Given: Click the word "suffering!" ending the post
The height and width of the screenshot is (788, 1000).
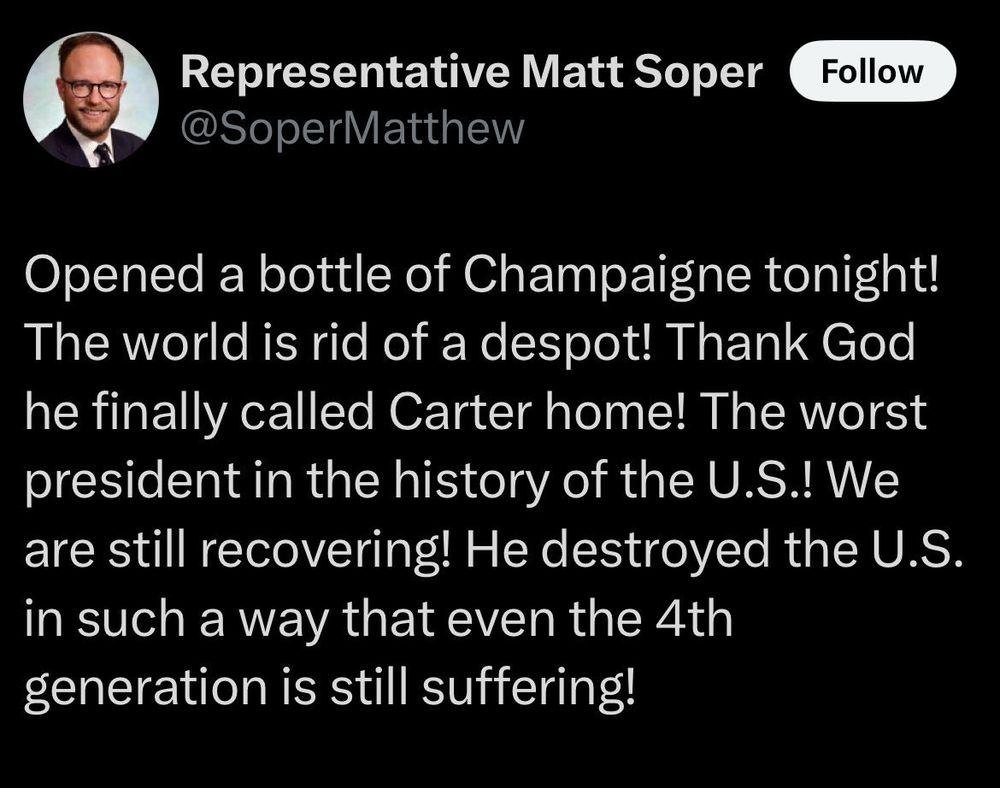Looking at the screenshot, I should 529,688.
